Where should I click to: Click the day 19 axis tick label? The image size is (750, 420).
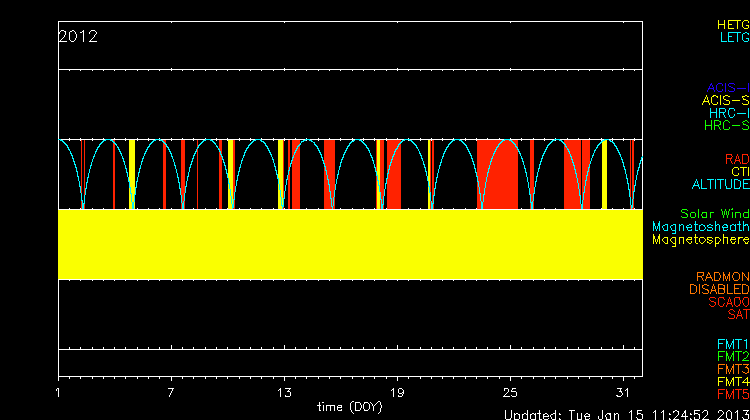point(397,392)
